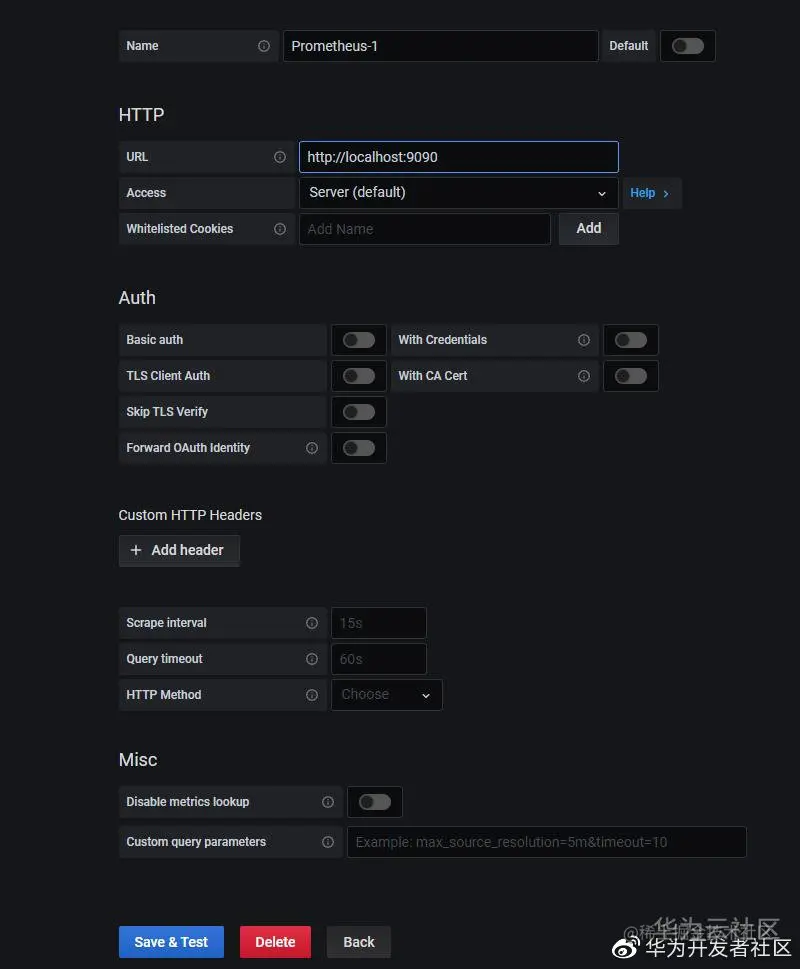This screenshot has width=800, height=969.
Task: Expand the Help section for Access
Action: click(650, 193)
